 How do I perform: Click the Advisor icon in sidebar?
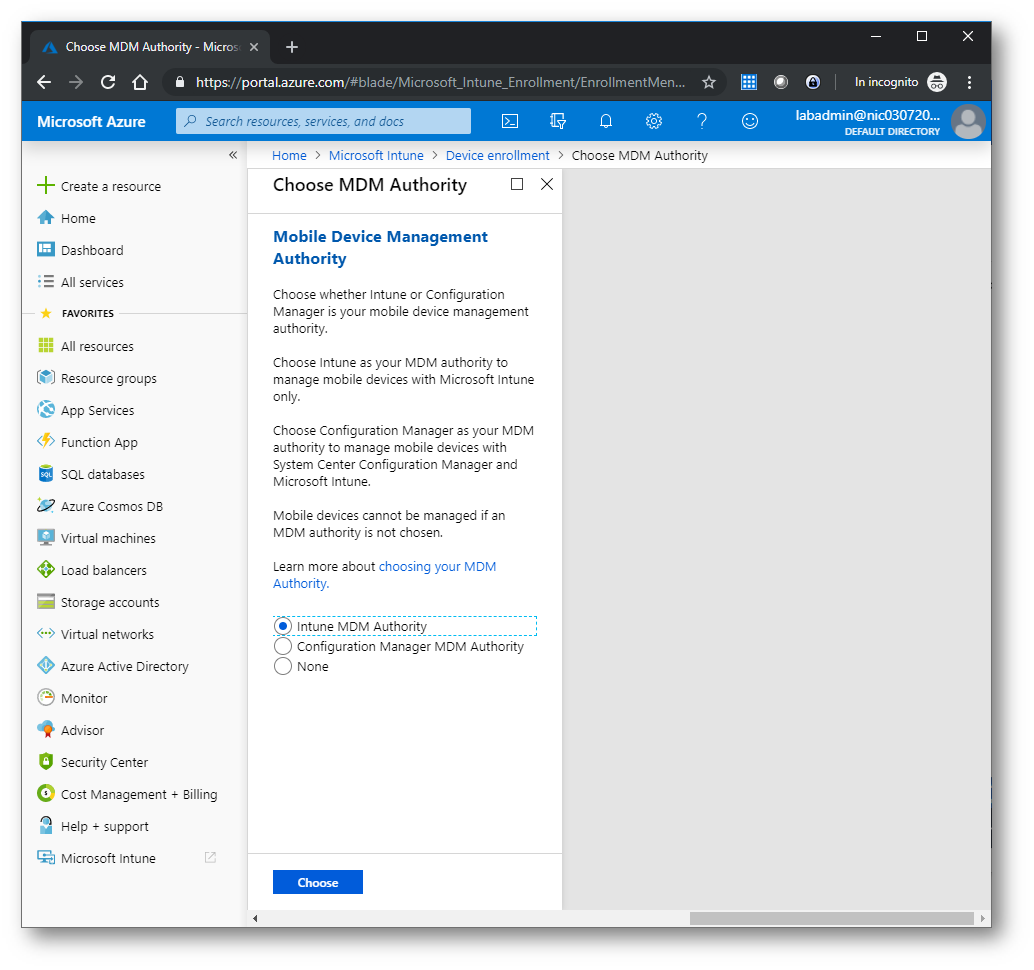tap(46, 729)
